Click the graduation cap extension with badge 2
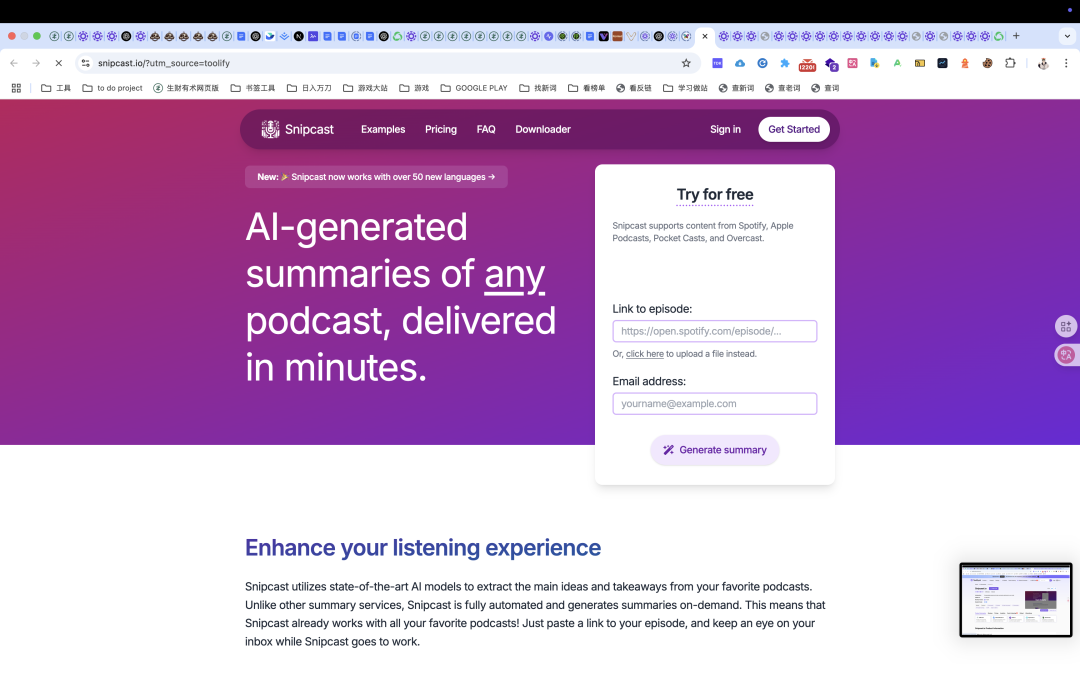 (831, 64)
